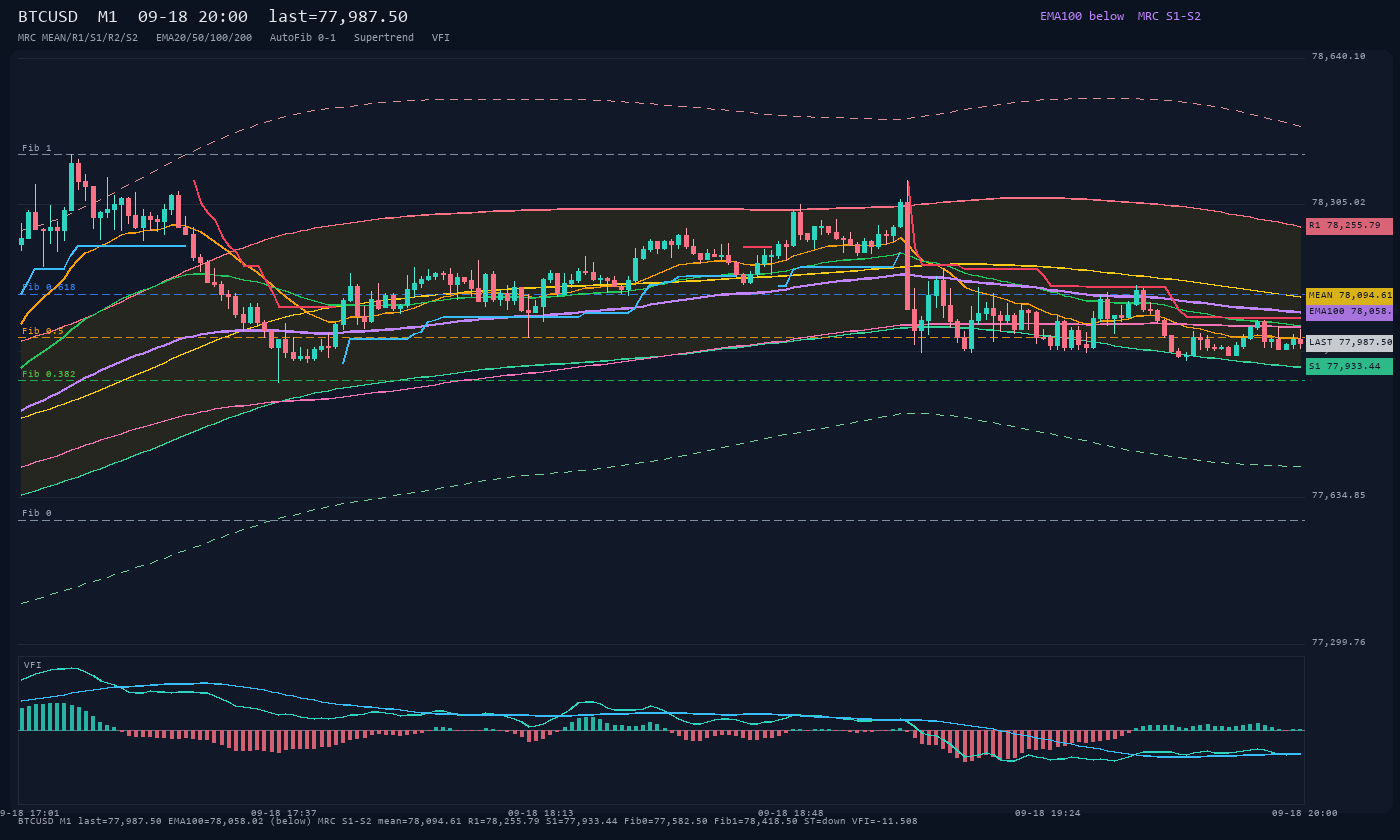Click the VFI panel label
Viewport: 1400px width, 840px height.
(x=33, y=665)
